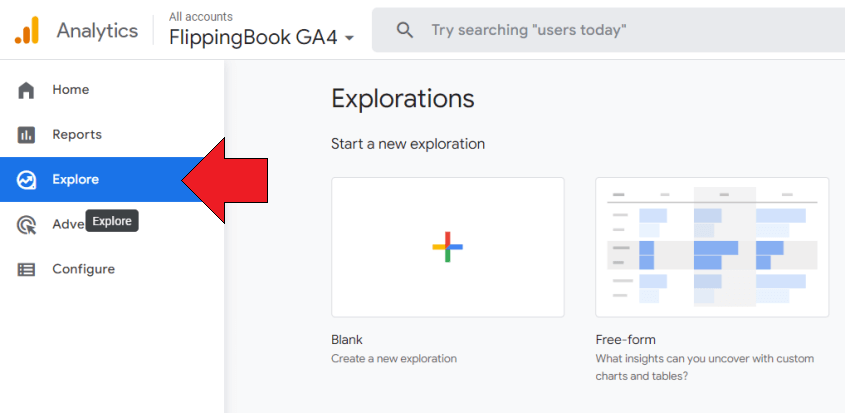Go to the Configure section label

point(84,269)
